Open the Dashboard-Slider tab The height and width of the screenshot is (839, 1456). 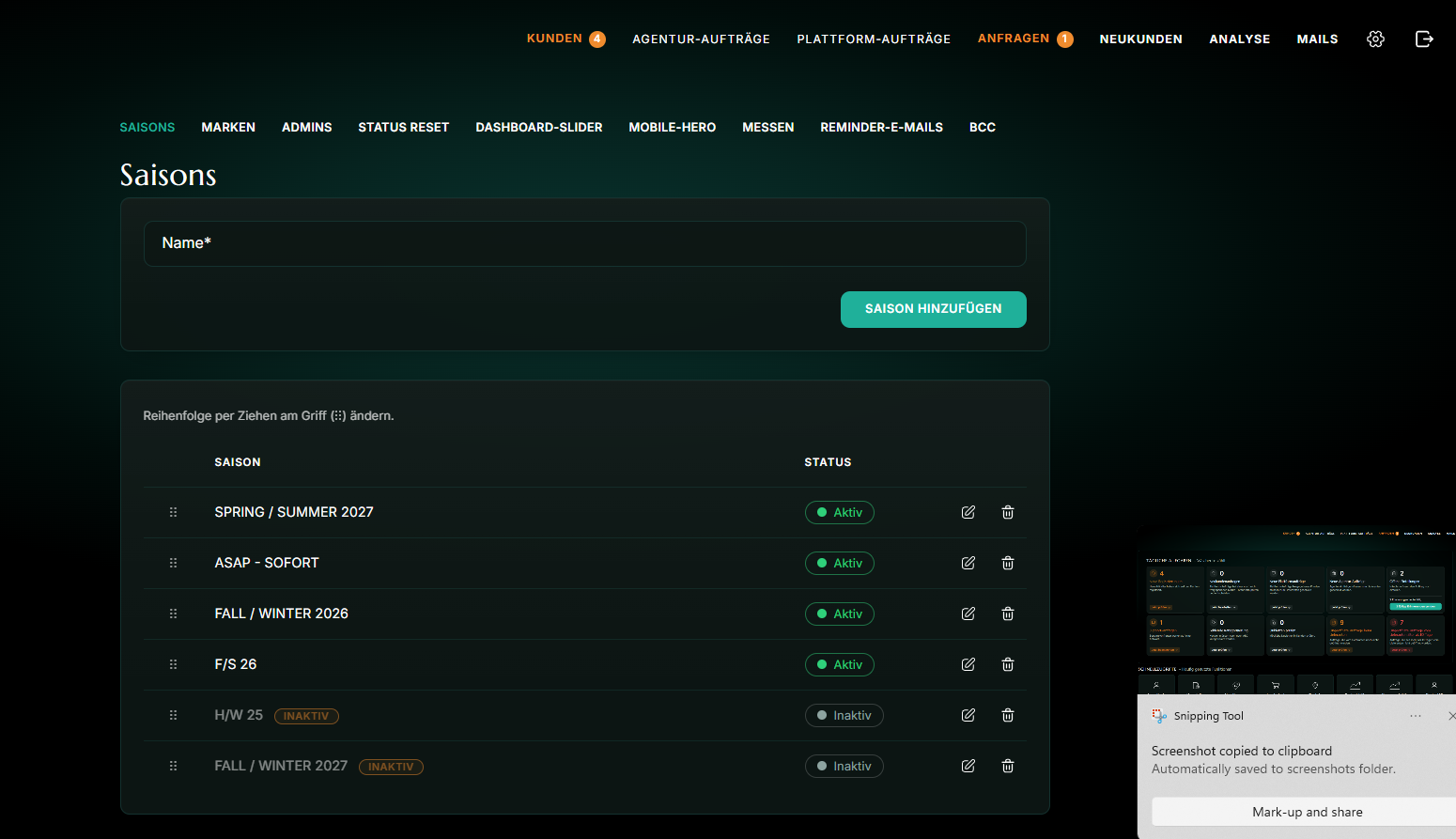point(539,127)
